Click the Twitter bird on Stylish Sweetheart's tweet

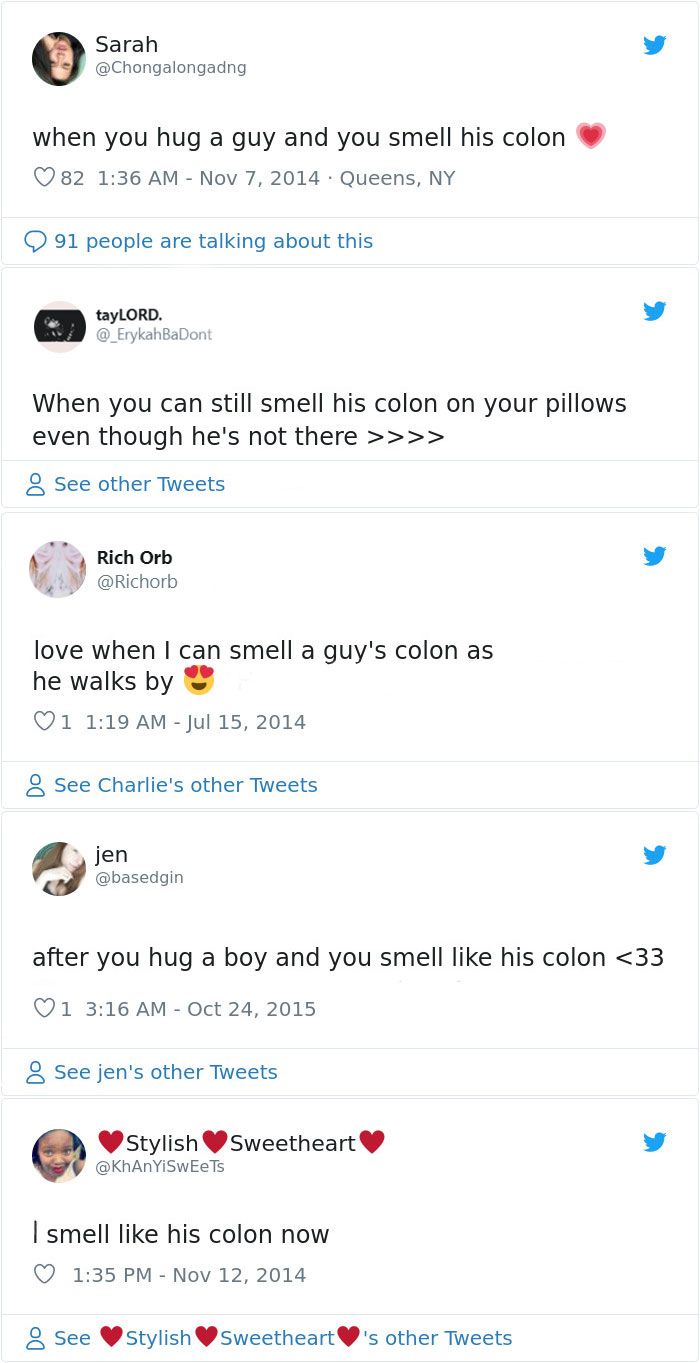(654, 1142)
